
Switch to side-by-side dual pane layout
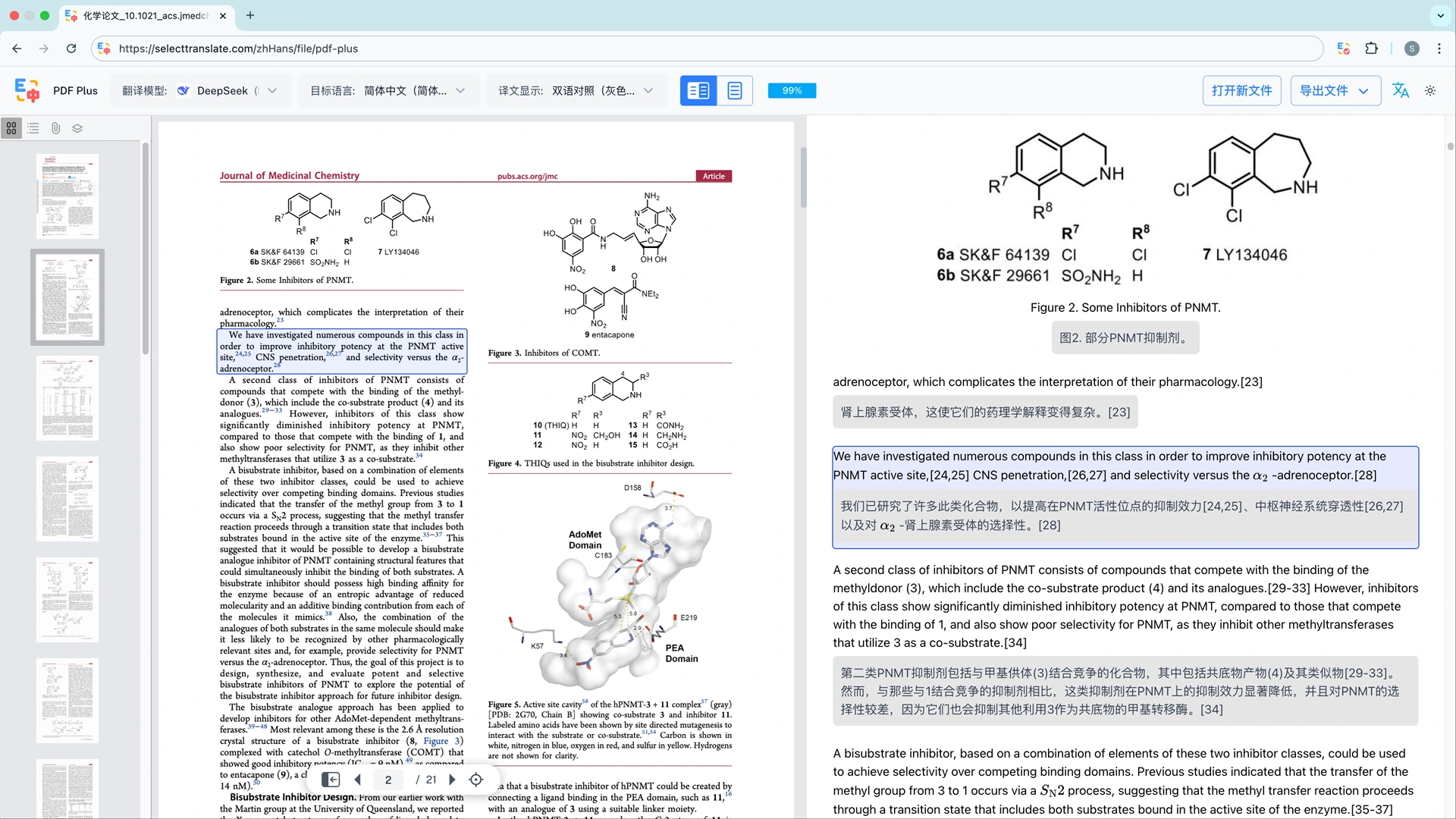tap(698, 90)
